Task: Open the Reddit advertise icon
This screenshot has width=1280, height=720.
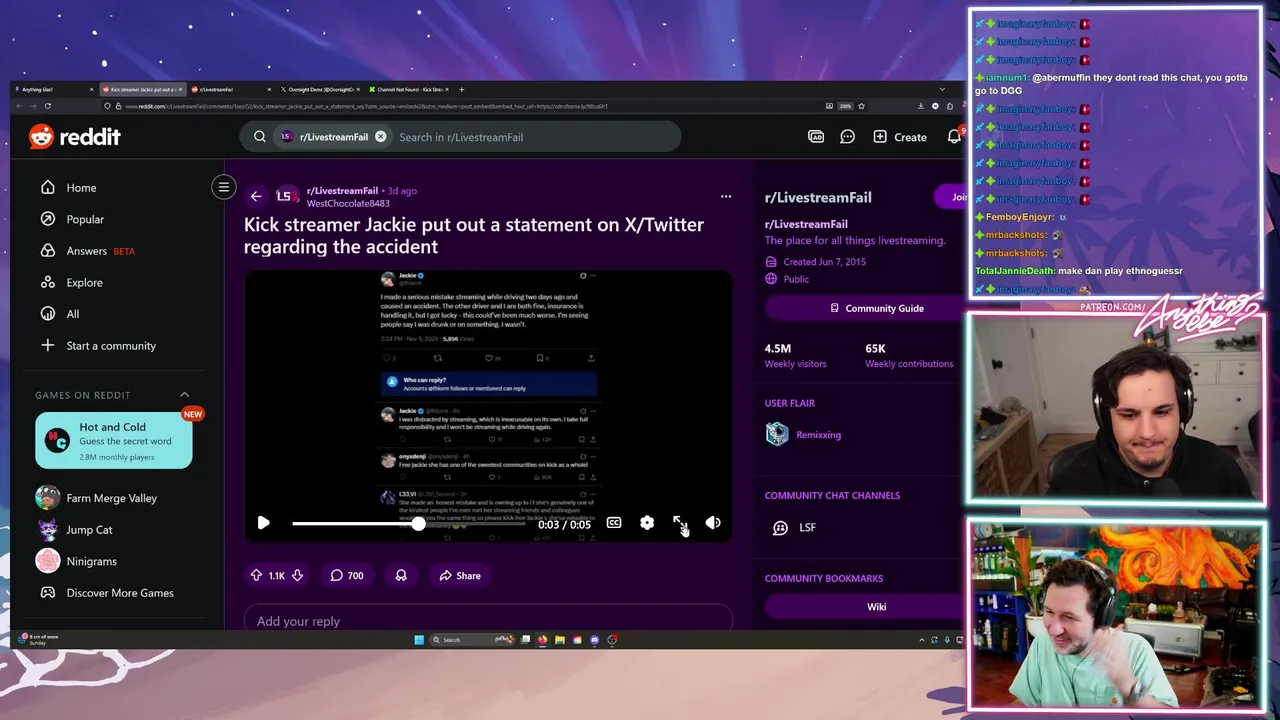Action: 816,137
